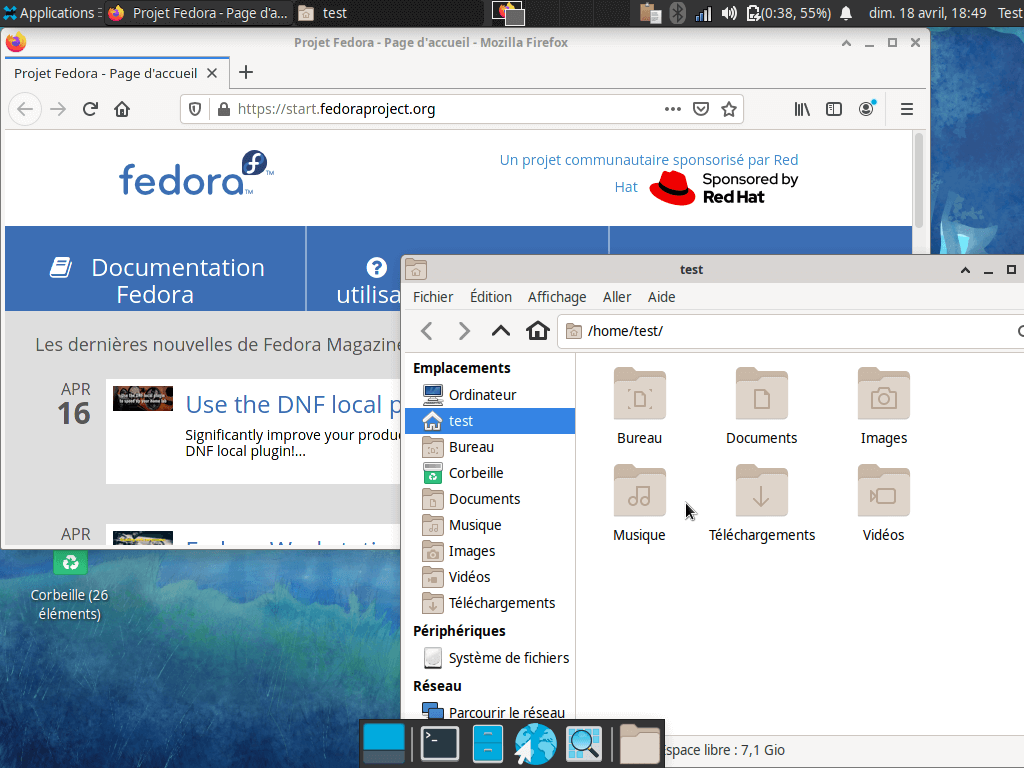
Task: Click the clock dim. 18 avril
Action: click(927, 12)
